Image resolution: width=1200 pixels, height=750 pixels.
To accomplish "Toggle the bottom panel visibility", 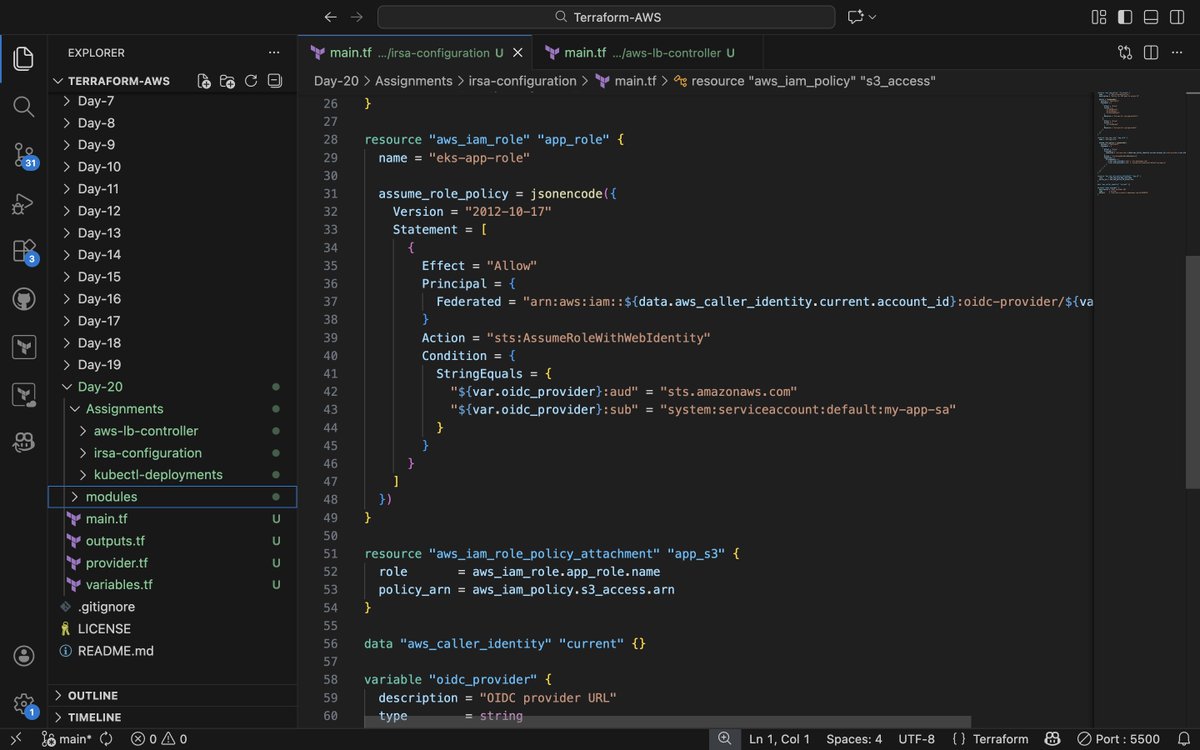I will 1151,17.
